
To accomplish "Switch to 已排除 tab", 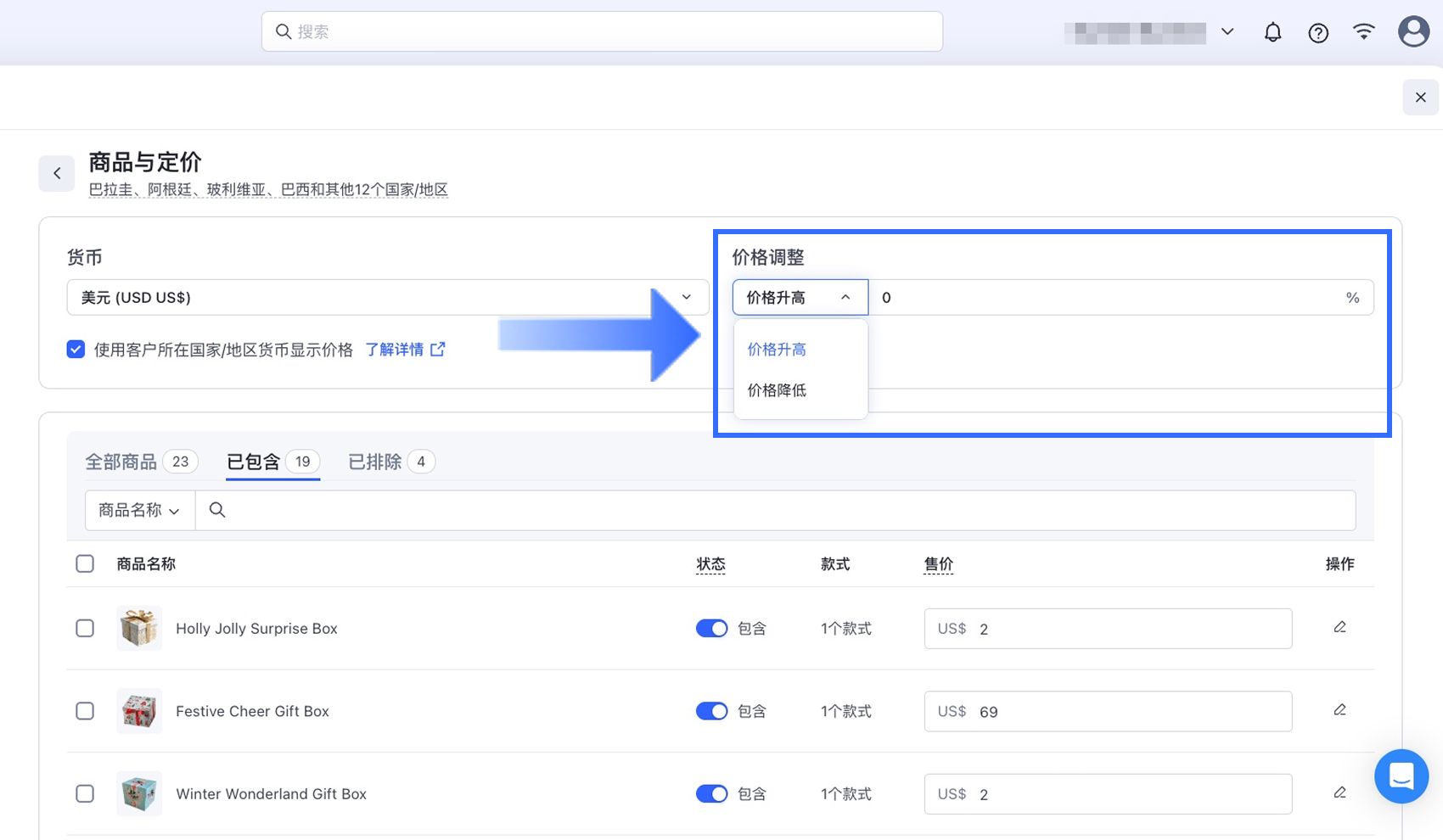I will [x=391, y=462].
